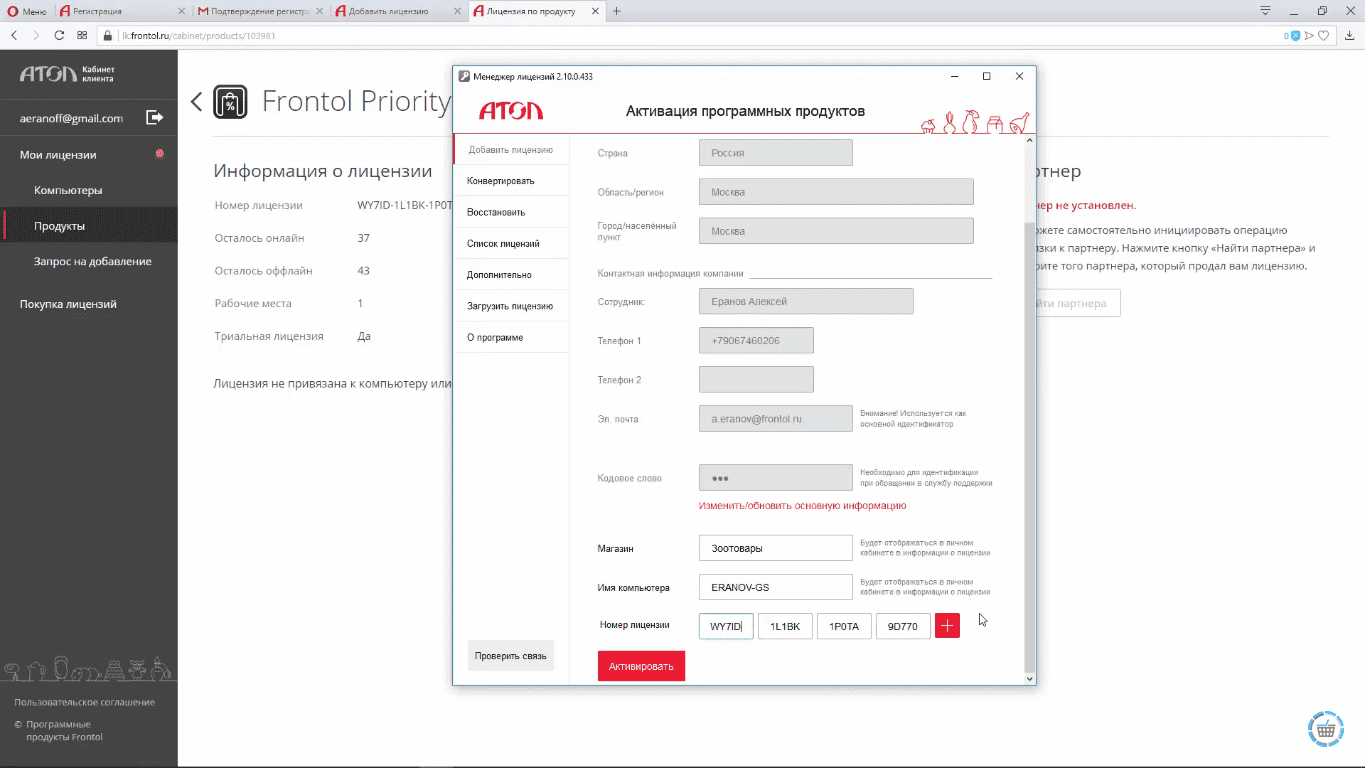Click the Изменить/обновить основную информацию link
This screenshot has width=1366, height=768.
coord(802,506)
